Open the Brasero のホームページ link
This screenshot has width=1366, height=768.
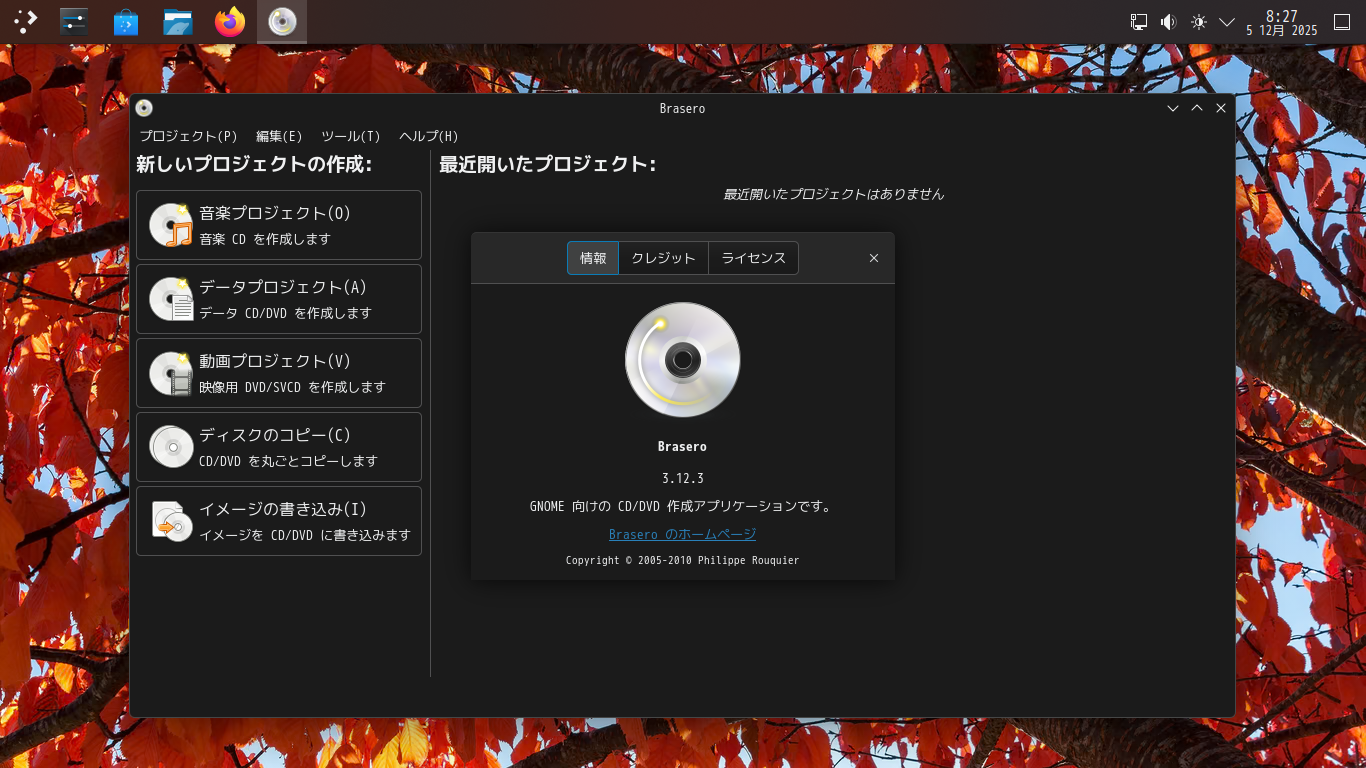click(683, 535)
